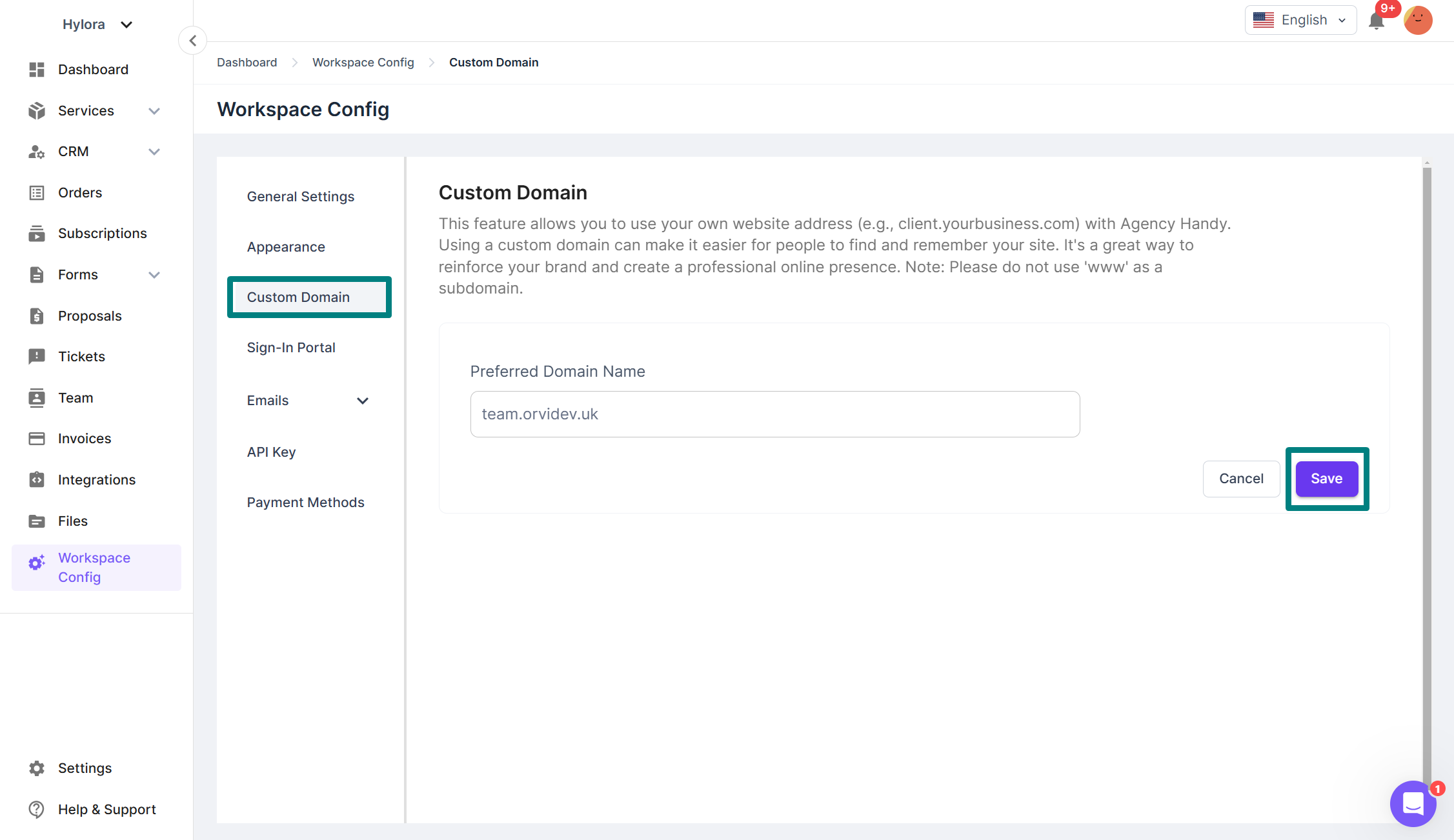
Task: Click the Help & Support question icon
Action: tap(37, 809)
